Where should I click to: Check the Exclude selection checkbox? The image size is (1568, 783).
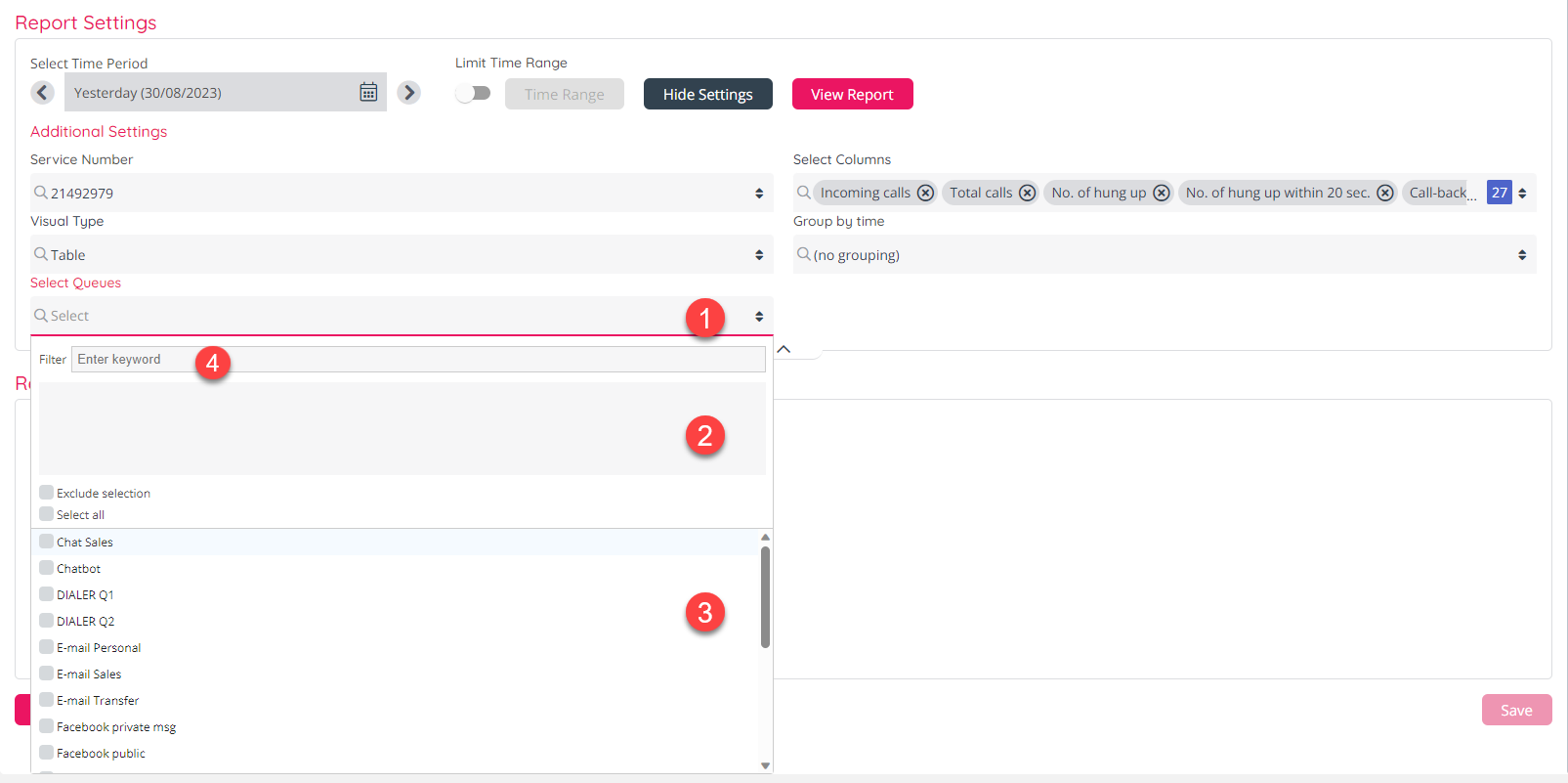(47, 493)
